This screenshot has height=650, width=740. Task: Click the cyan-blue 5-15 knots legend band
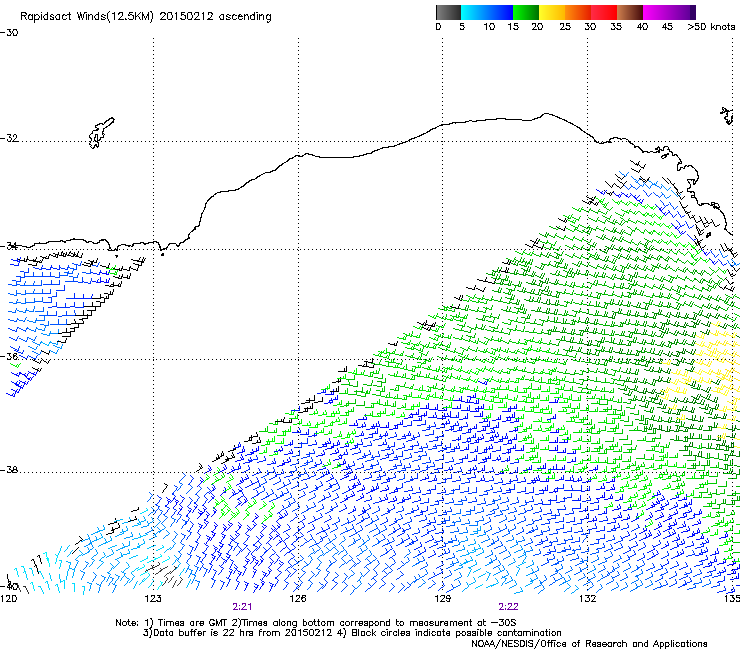(x=487, y=12)
